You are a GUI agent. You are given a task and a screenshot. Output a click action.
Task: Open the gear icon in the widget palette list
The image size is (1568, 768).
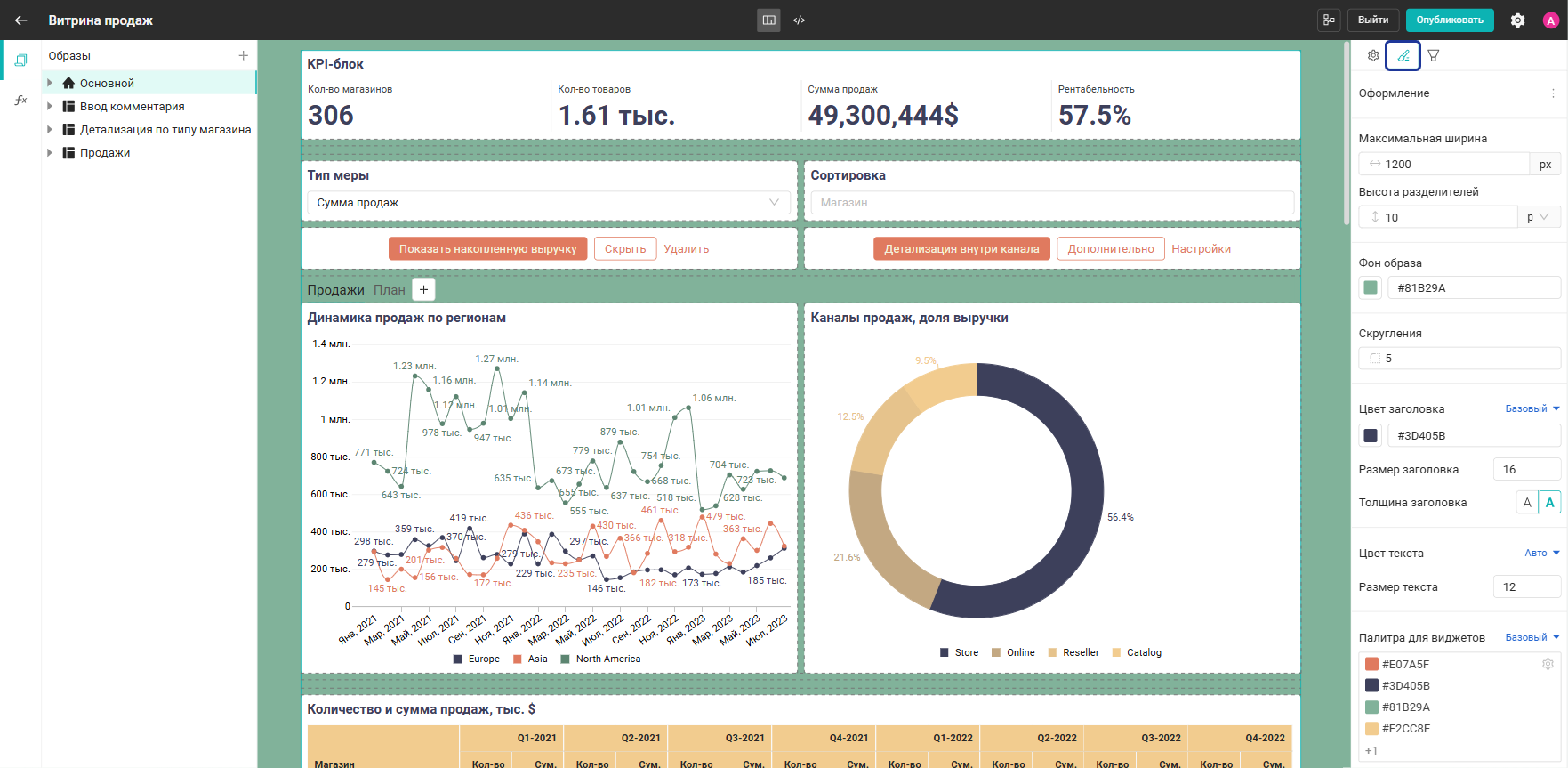[x=1548, y=664]
